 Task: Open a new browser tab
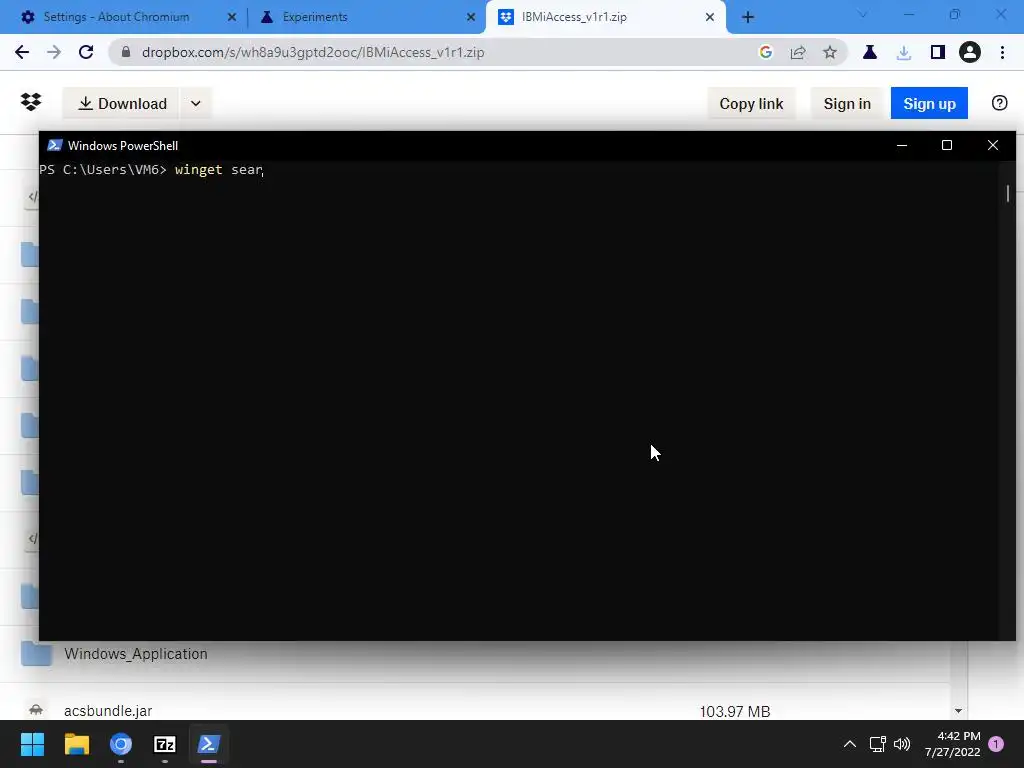click(748, 17)
